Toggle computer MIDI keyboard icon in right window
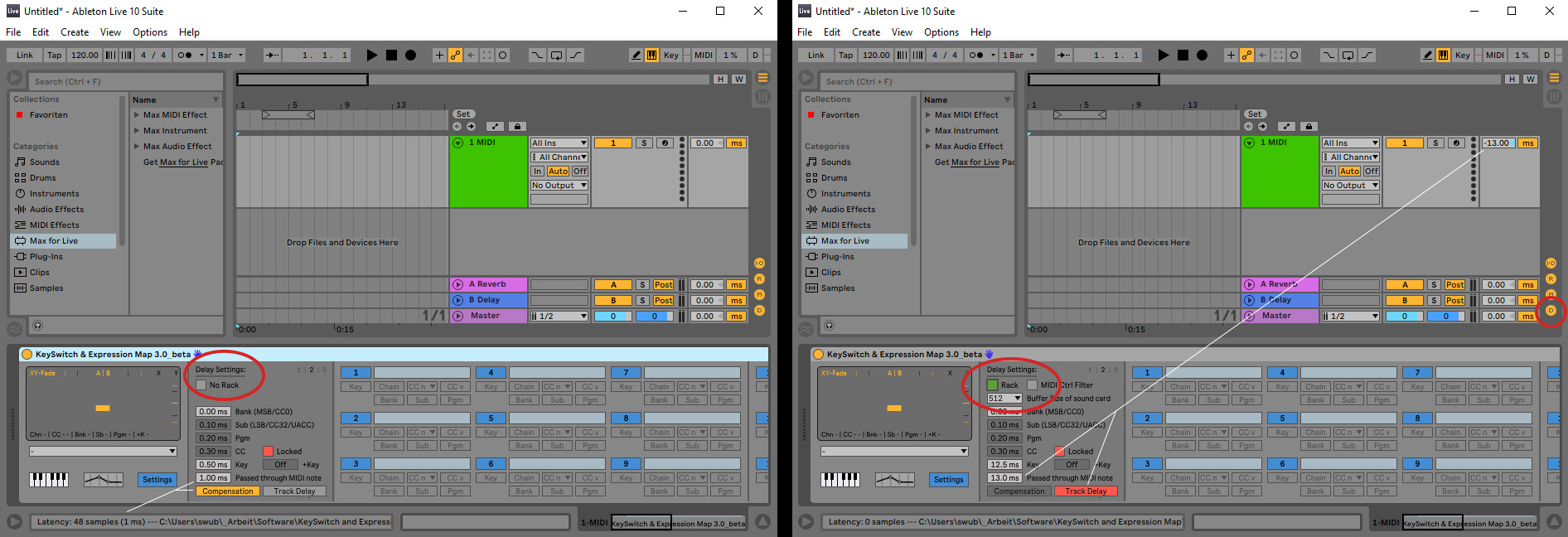 1444,56
